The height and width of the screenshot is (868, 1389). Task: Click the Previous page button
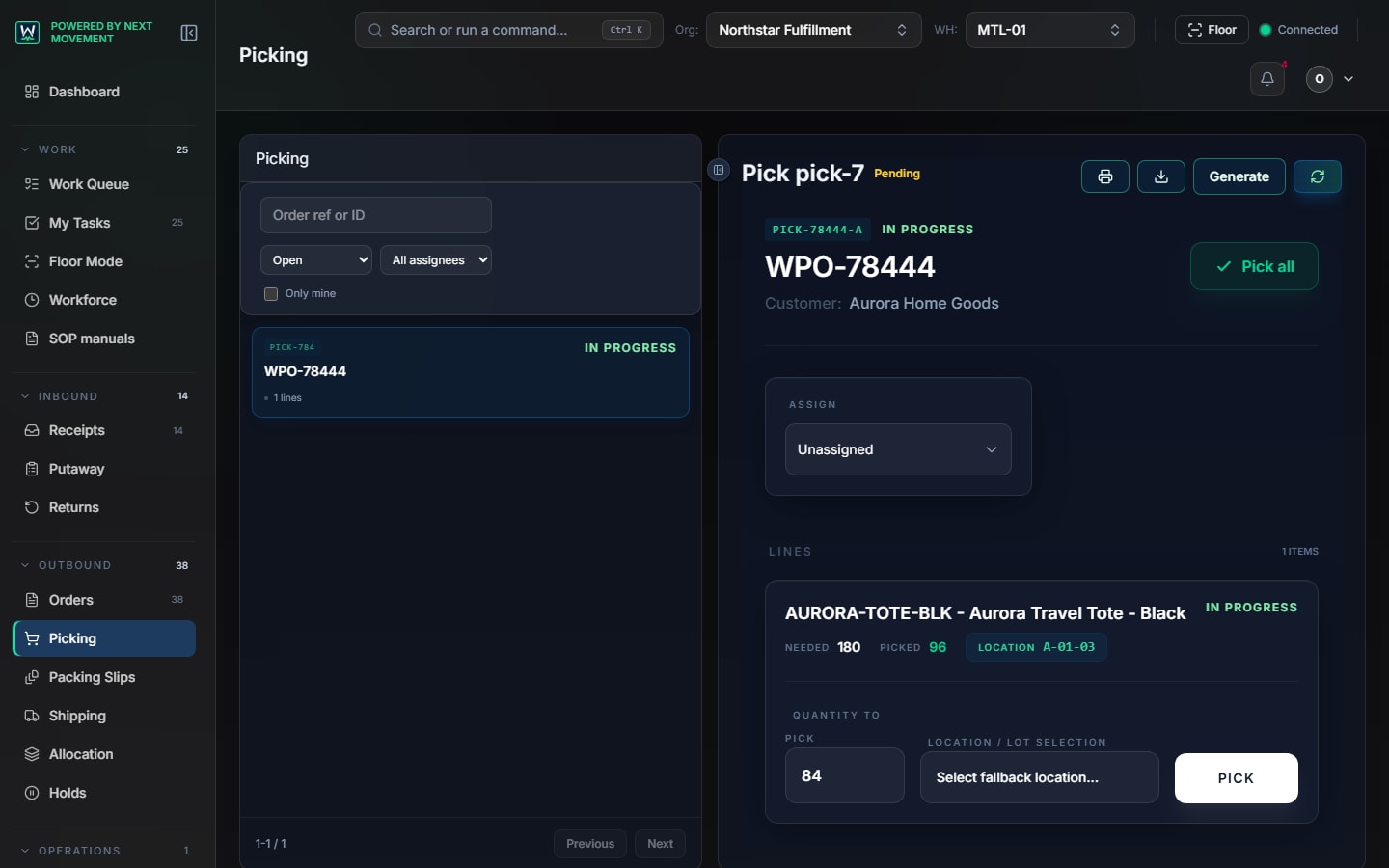click(590, 844)
